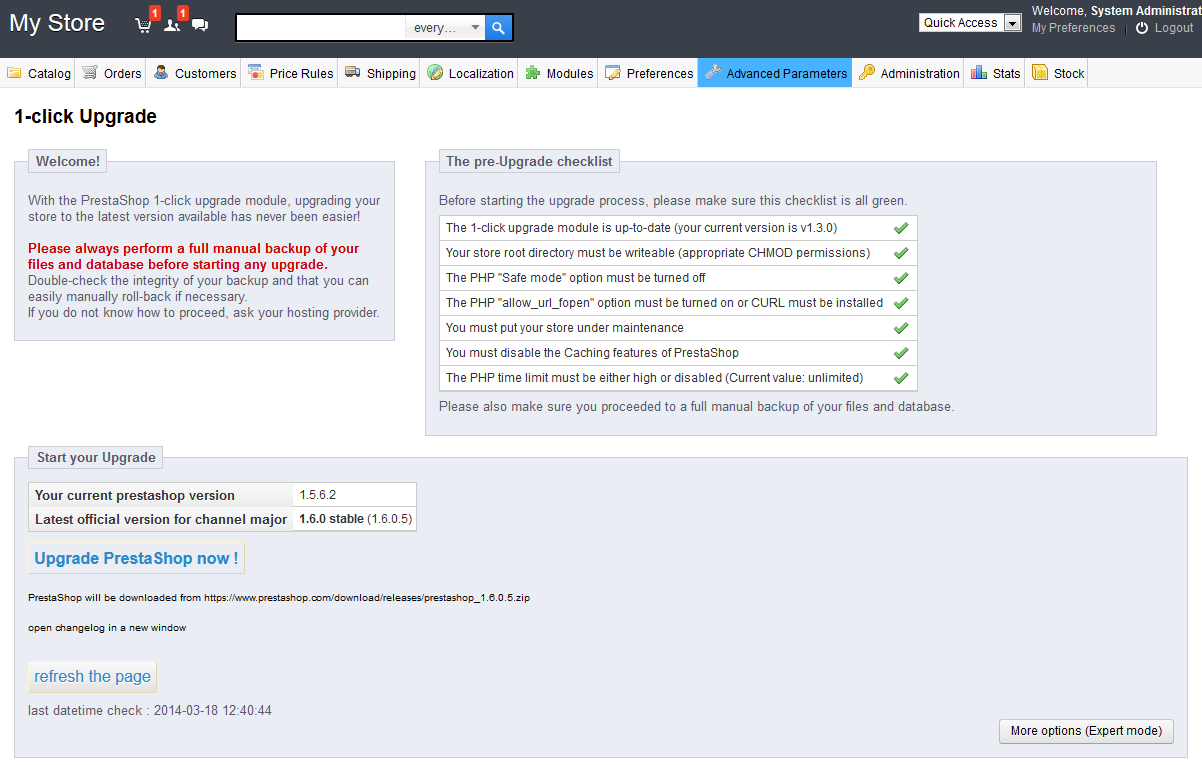Click the Preferences icon in menu
1202x765 pixels.
(613, 73)
